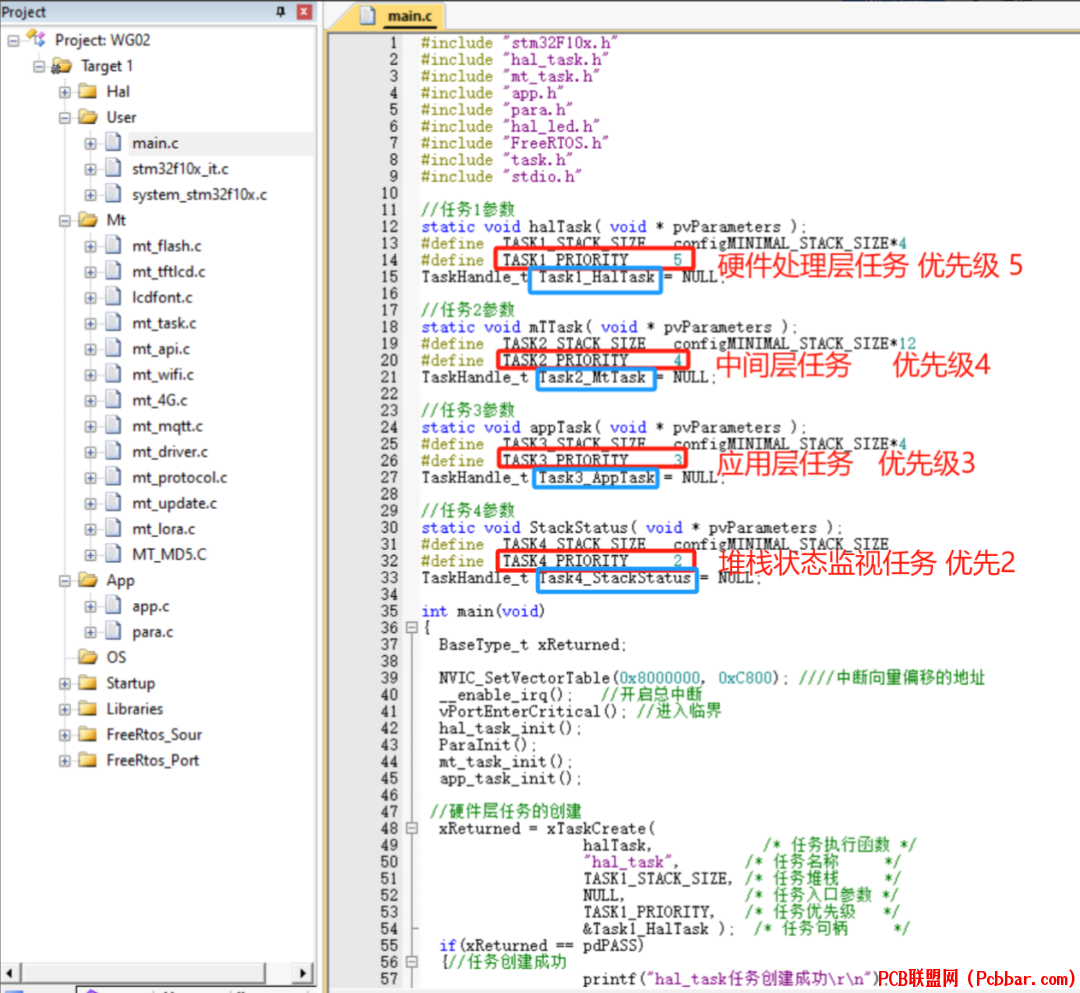This screenshot has width=1080, height=993.
Task: Select main.c in project tree
Action: (155, 143)
